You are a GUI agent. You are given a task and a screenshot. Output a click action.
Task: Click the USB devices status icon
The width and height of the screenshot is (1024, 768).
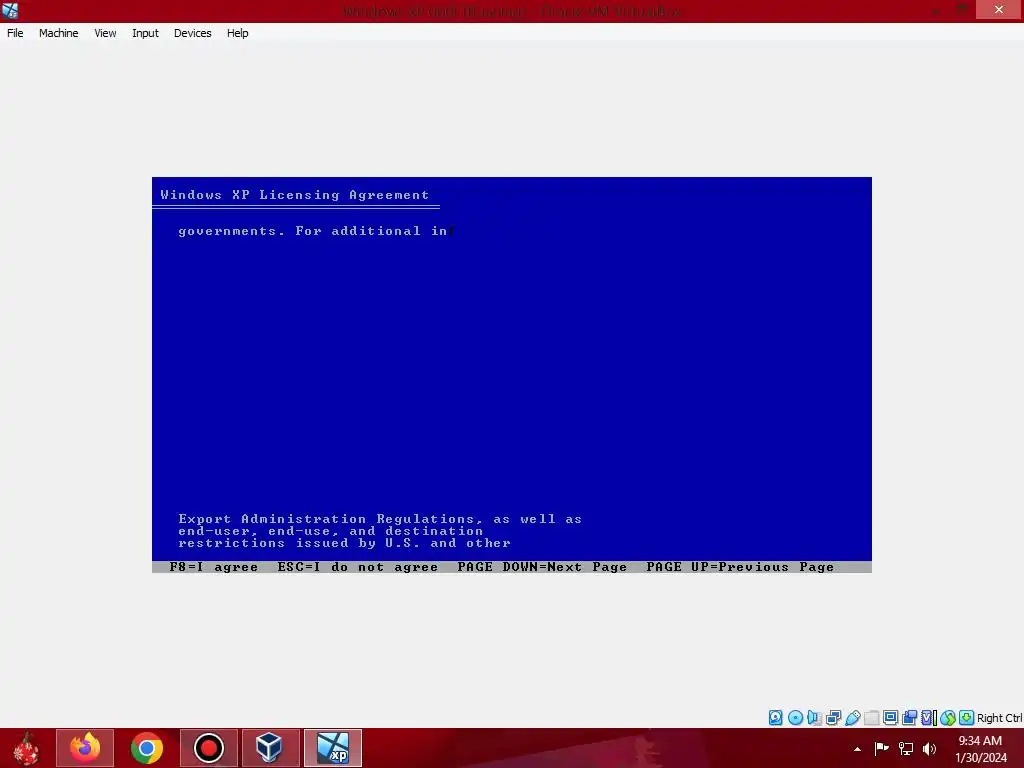852,718
